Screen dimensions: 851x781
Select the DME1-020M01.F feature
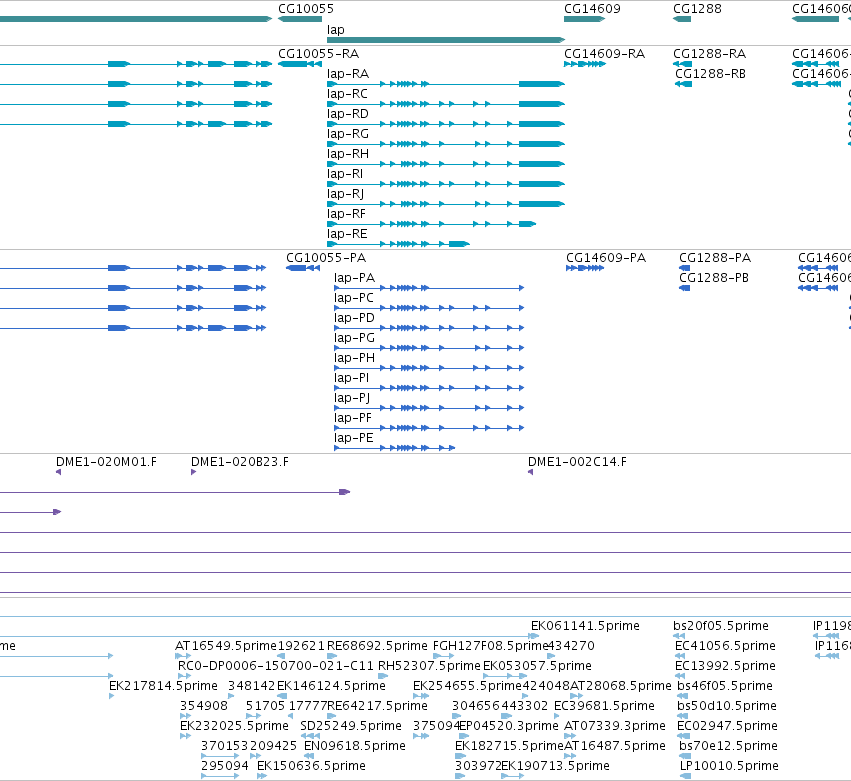pyautogui.click(x=59, y=472)
